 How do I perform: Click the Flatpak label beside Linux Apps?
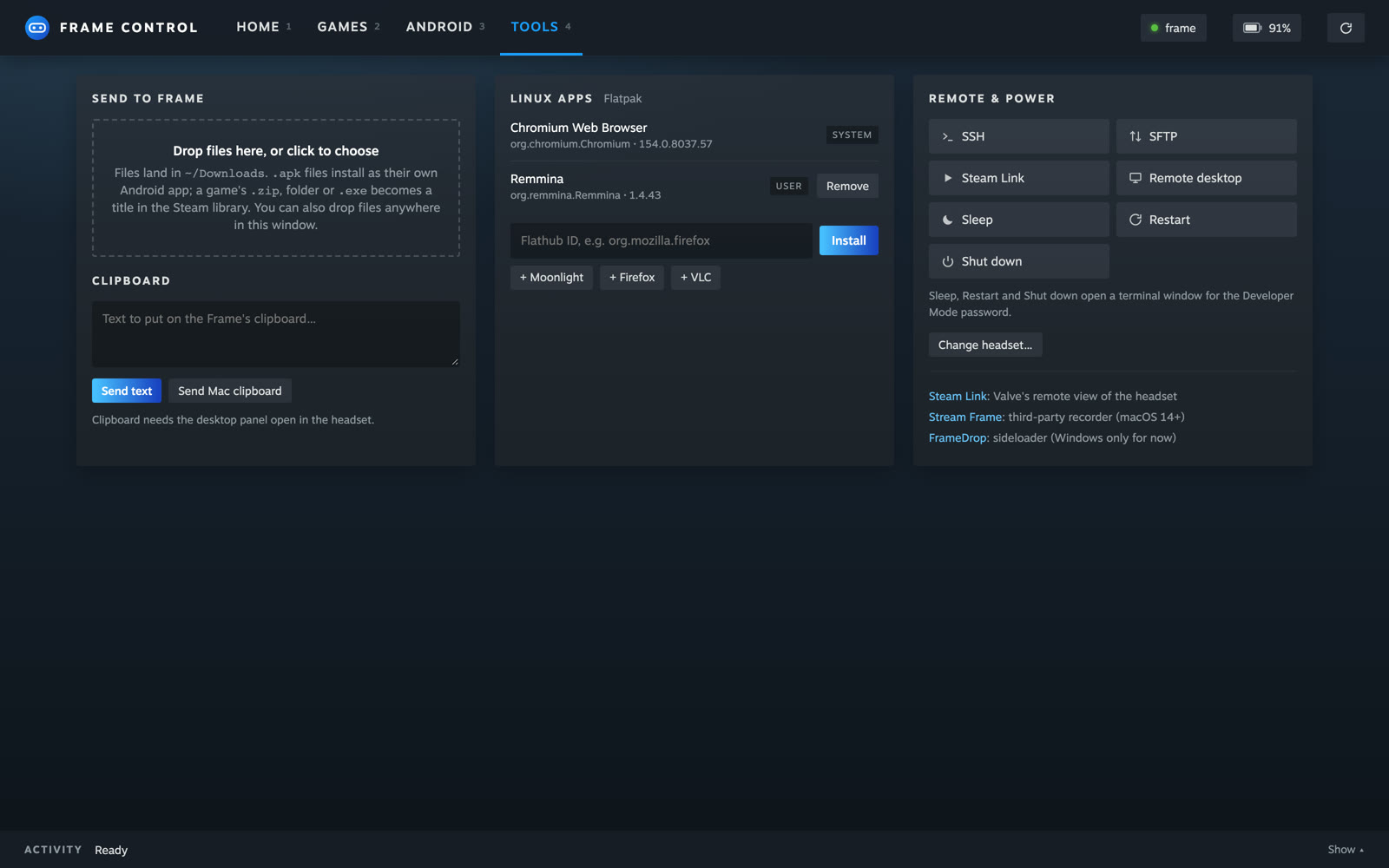click(x=622, y=99)
